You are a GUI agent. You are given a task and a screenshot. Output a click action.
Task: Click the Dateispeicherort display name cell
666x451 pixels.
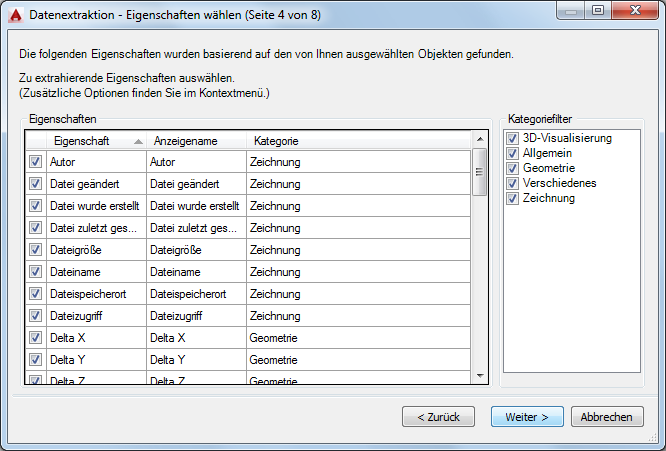194,294
